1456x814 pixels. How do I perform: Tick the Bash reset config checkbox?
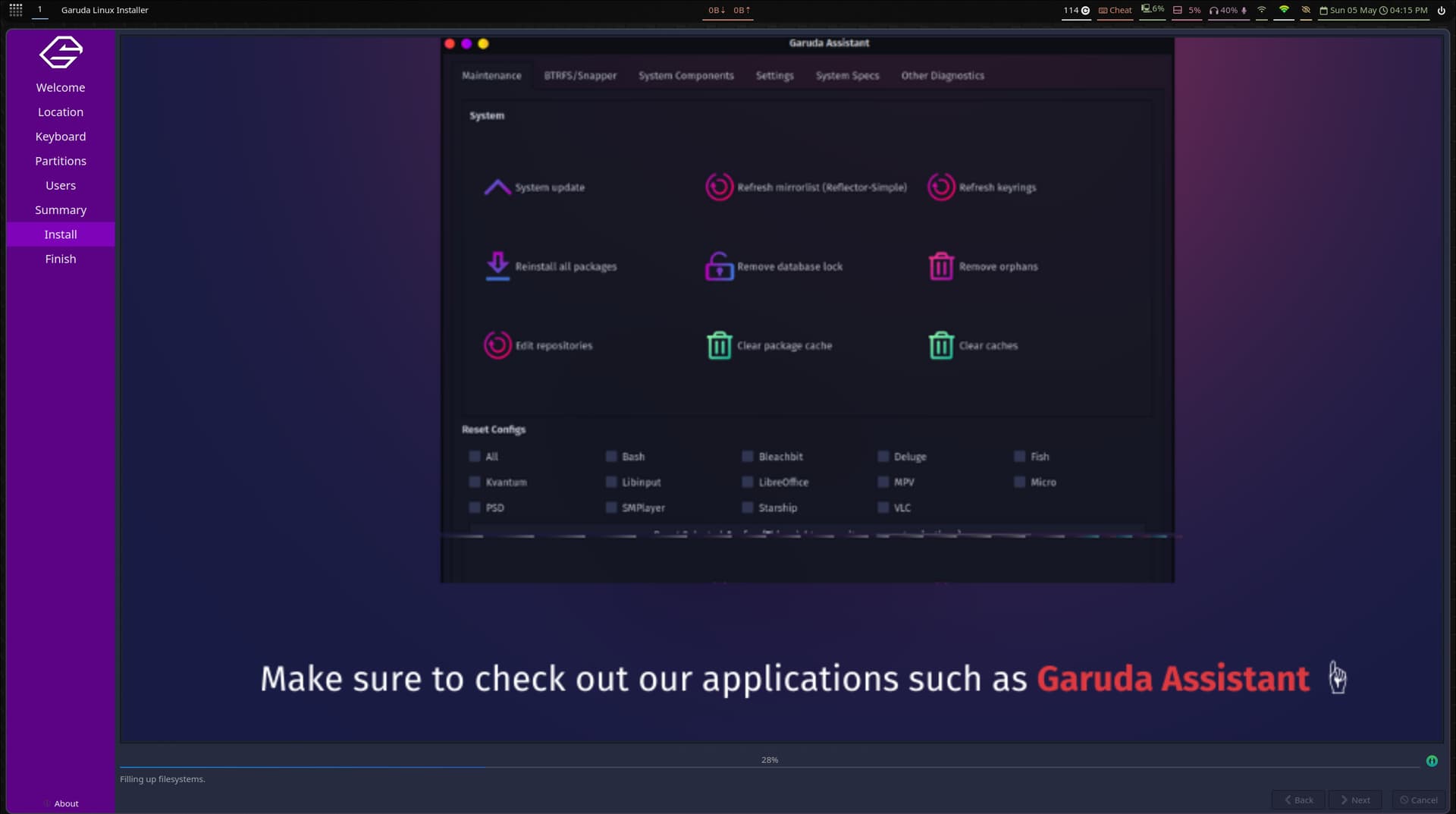pyautogui.click(x=611, y=457)
